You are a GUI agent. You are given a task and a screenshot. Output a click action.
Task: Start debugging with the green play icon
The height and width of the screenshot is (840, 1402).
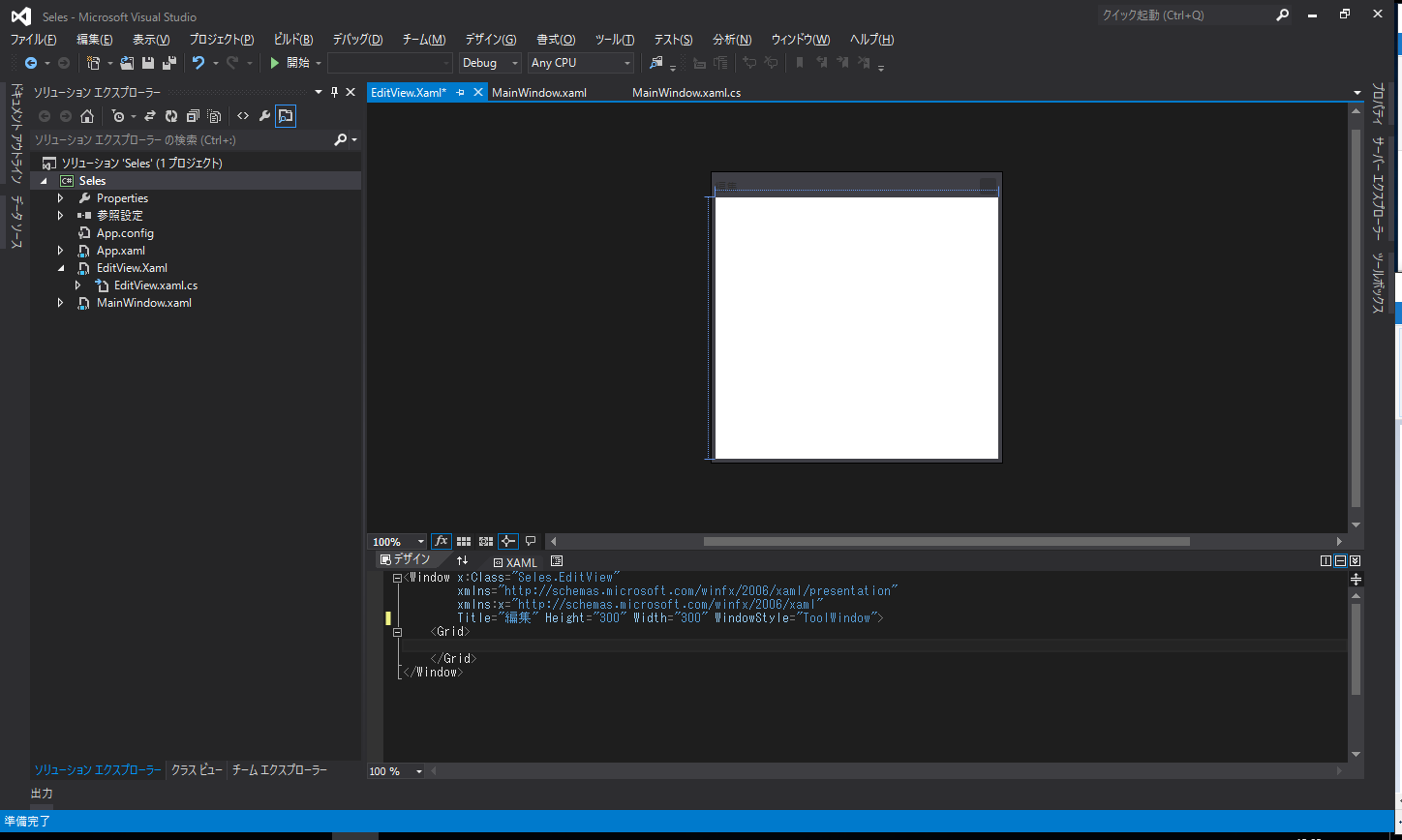coord(275,63)
